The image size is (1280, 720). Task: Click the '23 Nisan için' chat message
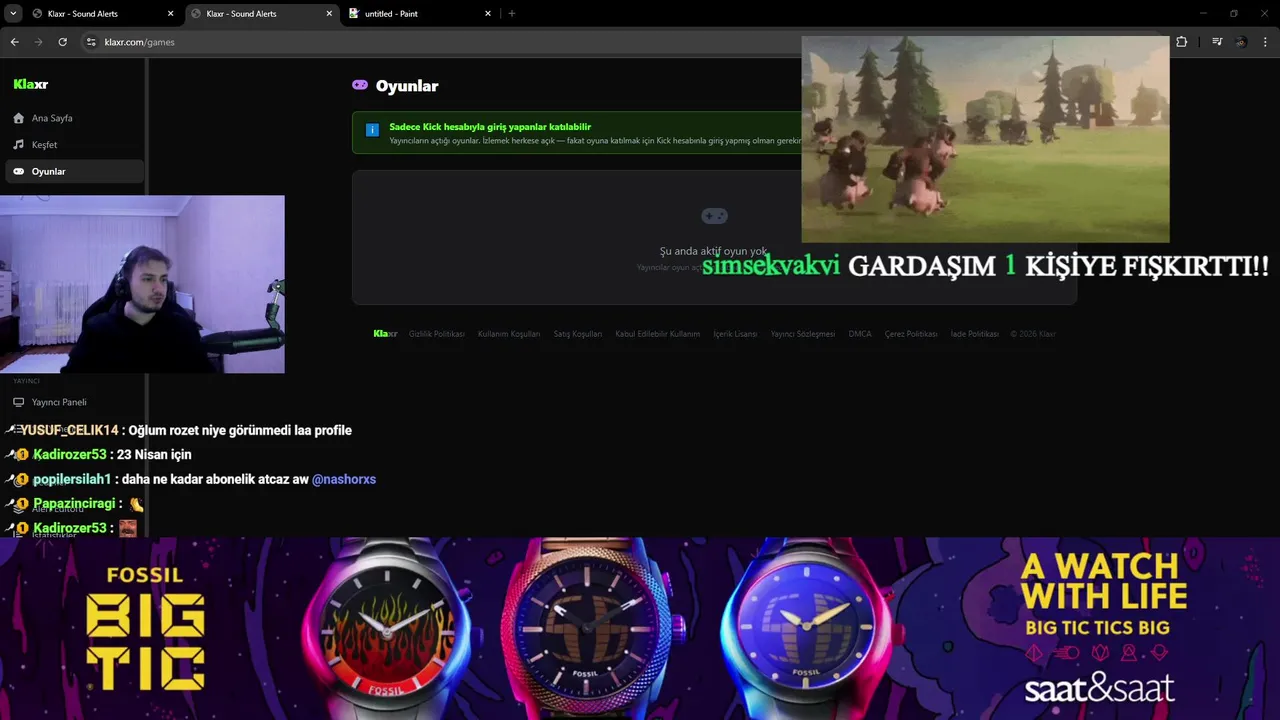[156, 454]
